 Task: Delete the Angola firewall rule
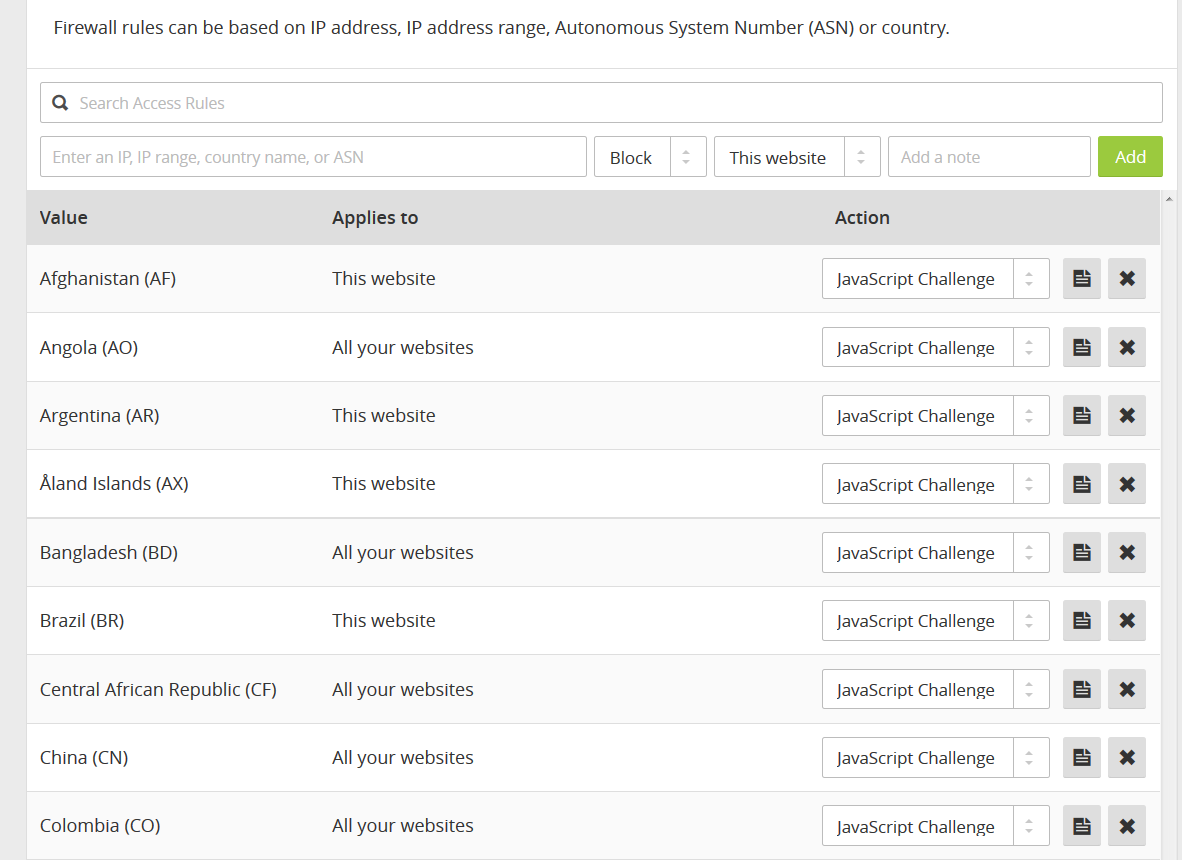(1127, 348)
